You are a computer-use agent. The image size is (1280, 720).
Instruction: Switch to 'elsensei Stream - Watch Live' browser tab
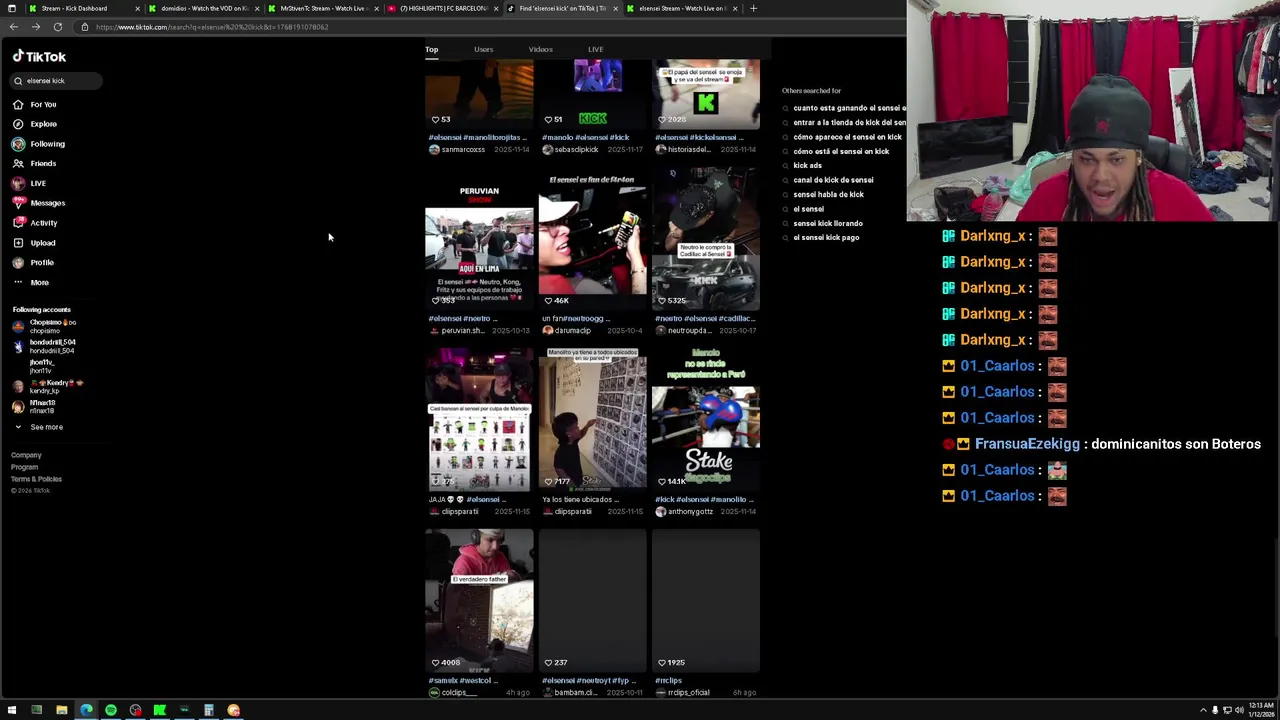click(681, 8)
